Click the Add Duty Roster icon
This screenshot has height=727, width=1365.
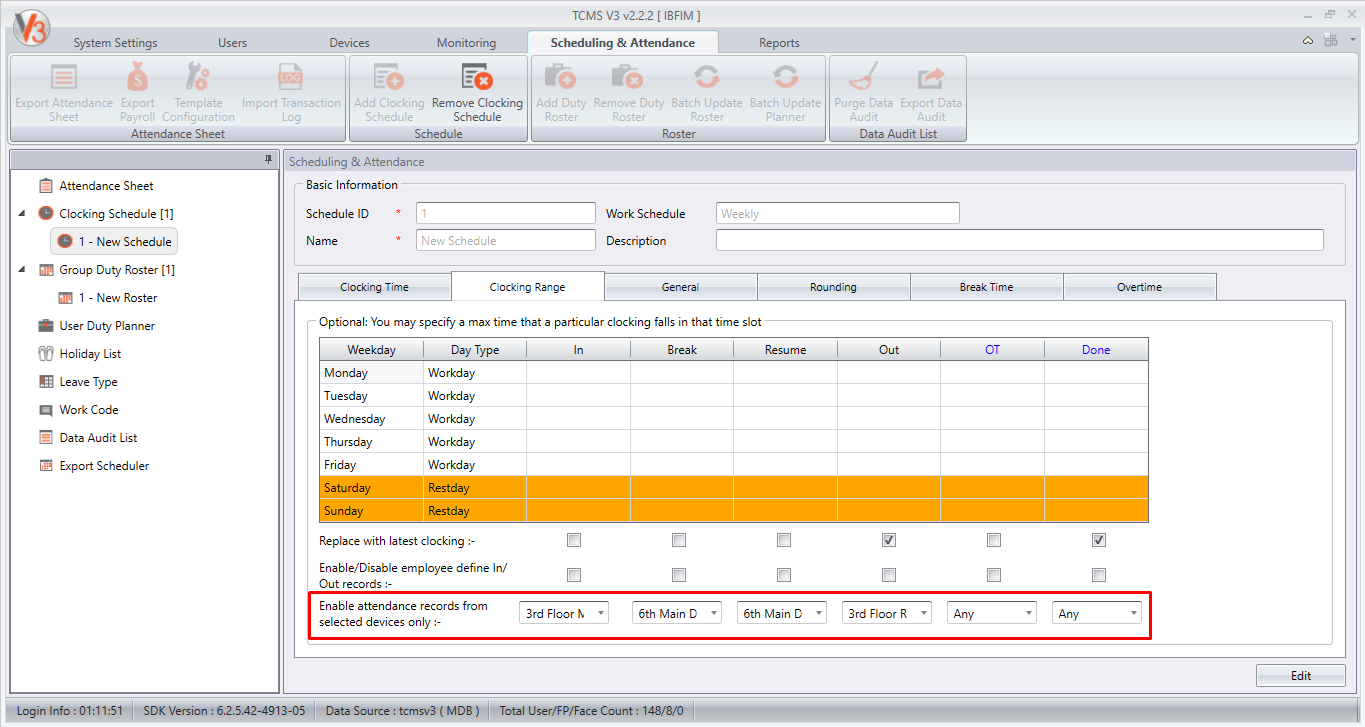point(561,78)
